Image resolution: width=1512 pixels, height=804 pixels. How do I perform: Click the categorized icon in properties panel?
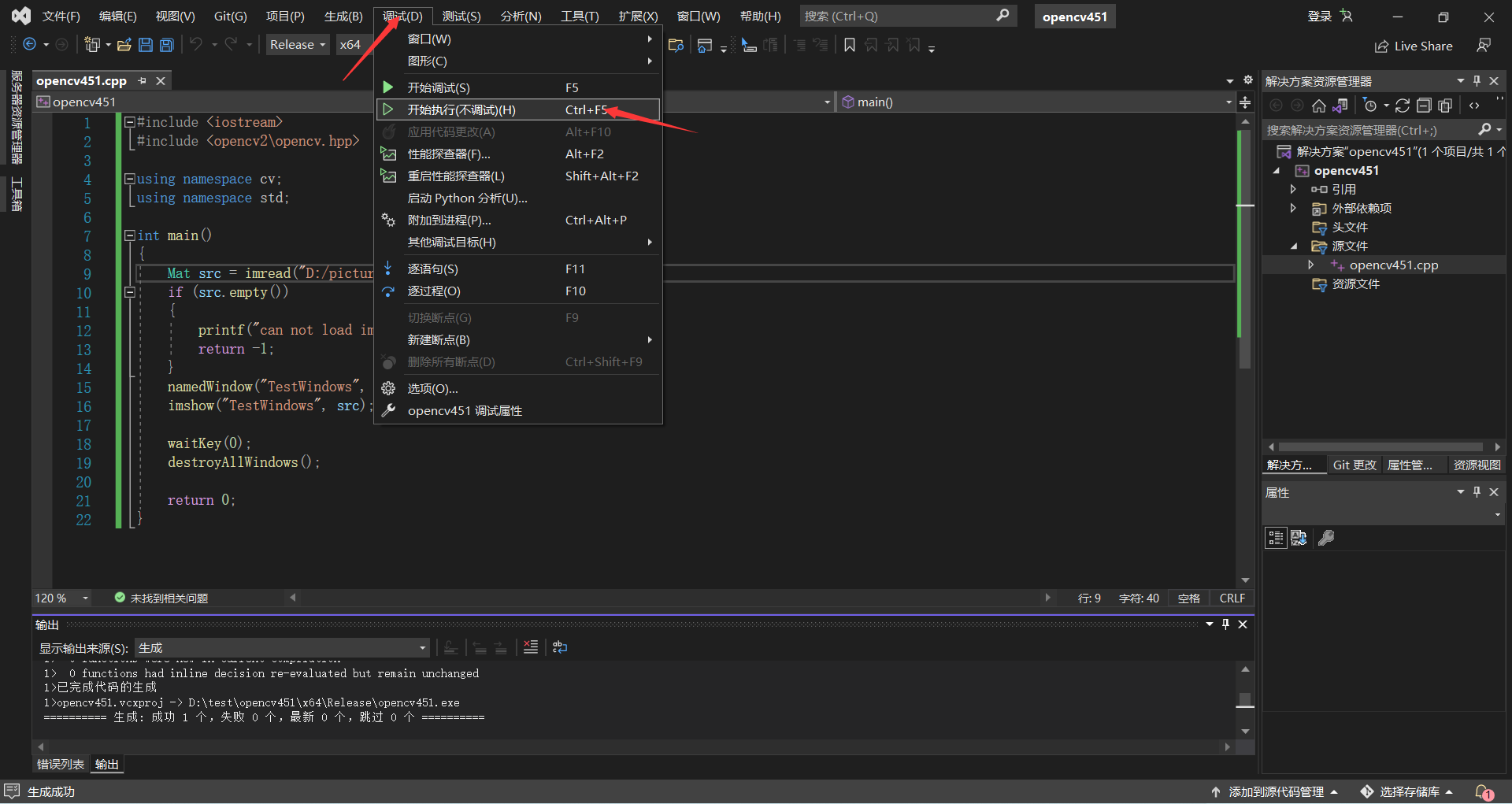coord(1276,538)
